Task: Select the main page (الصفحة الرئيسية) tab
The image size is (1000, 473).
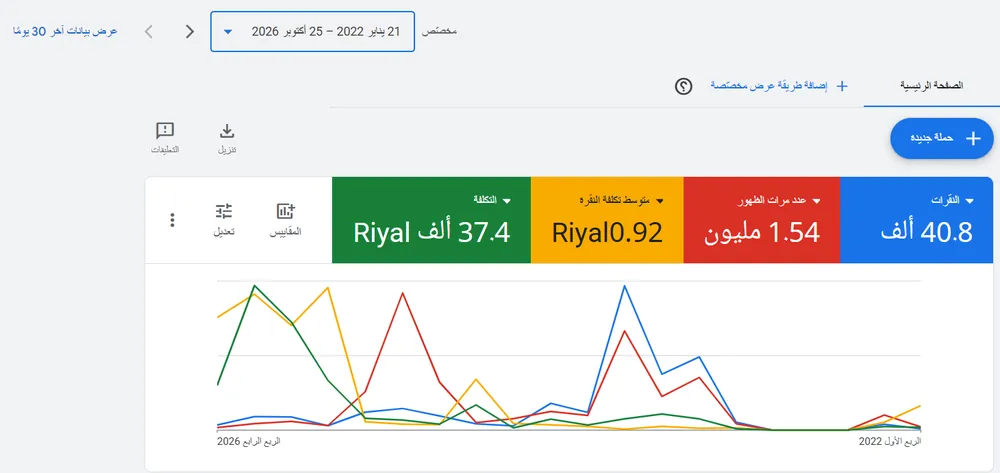Action: (931, 85)
